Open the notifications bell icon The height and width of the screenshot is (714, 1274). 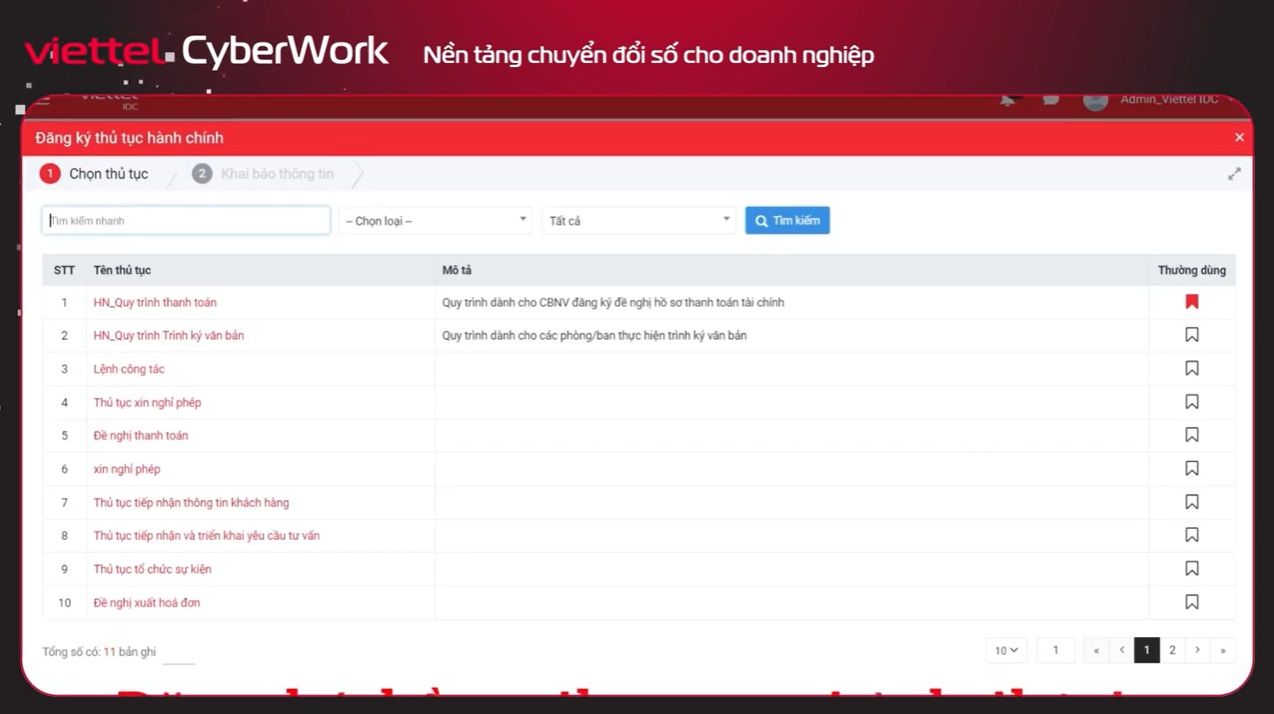coord(1007,100)
